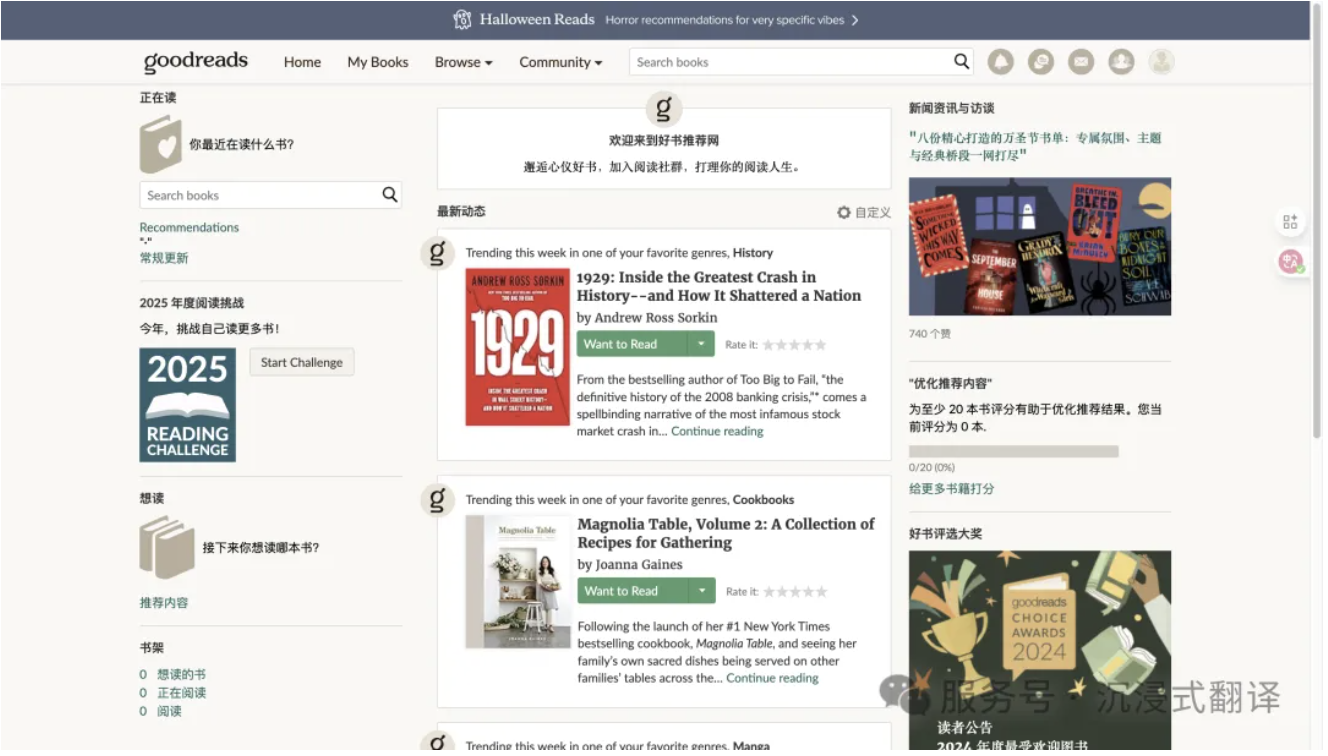Open the Community menu
The height and width of the screenshot is (756, 1328).
[x=560, y=62]
